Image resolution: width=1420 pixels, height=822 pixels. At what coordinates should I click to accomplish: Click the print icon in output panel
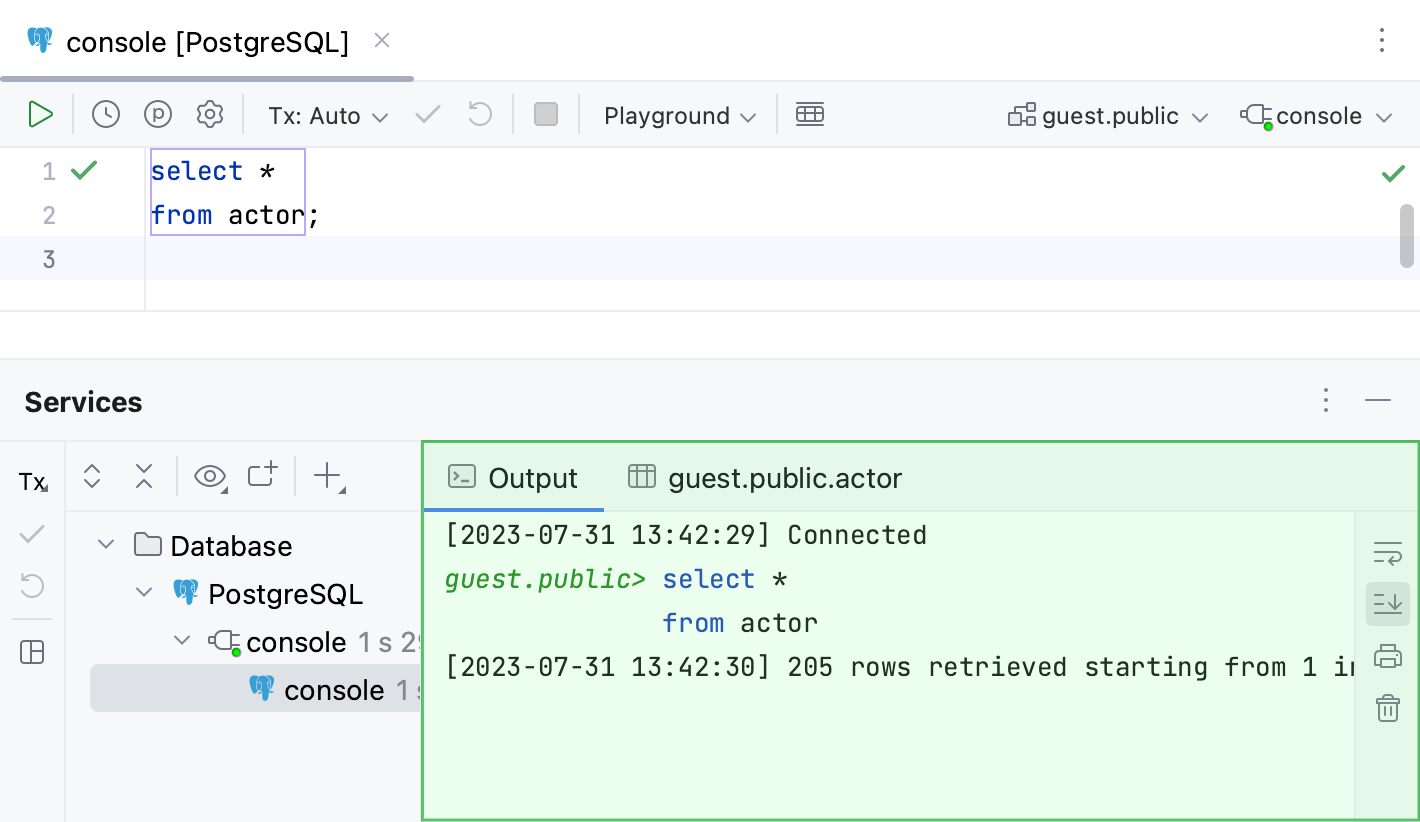point(1387,657)
